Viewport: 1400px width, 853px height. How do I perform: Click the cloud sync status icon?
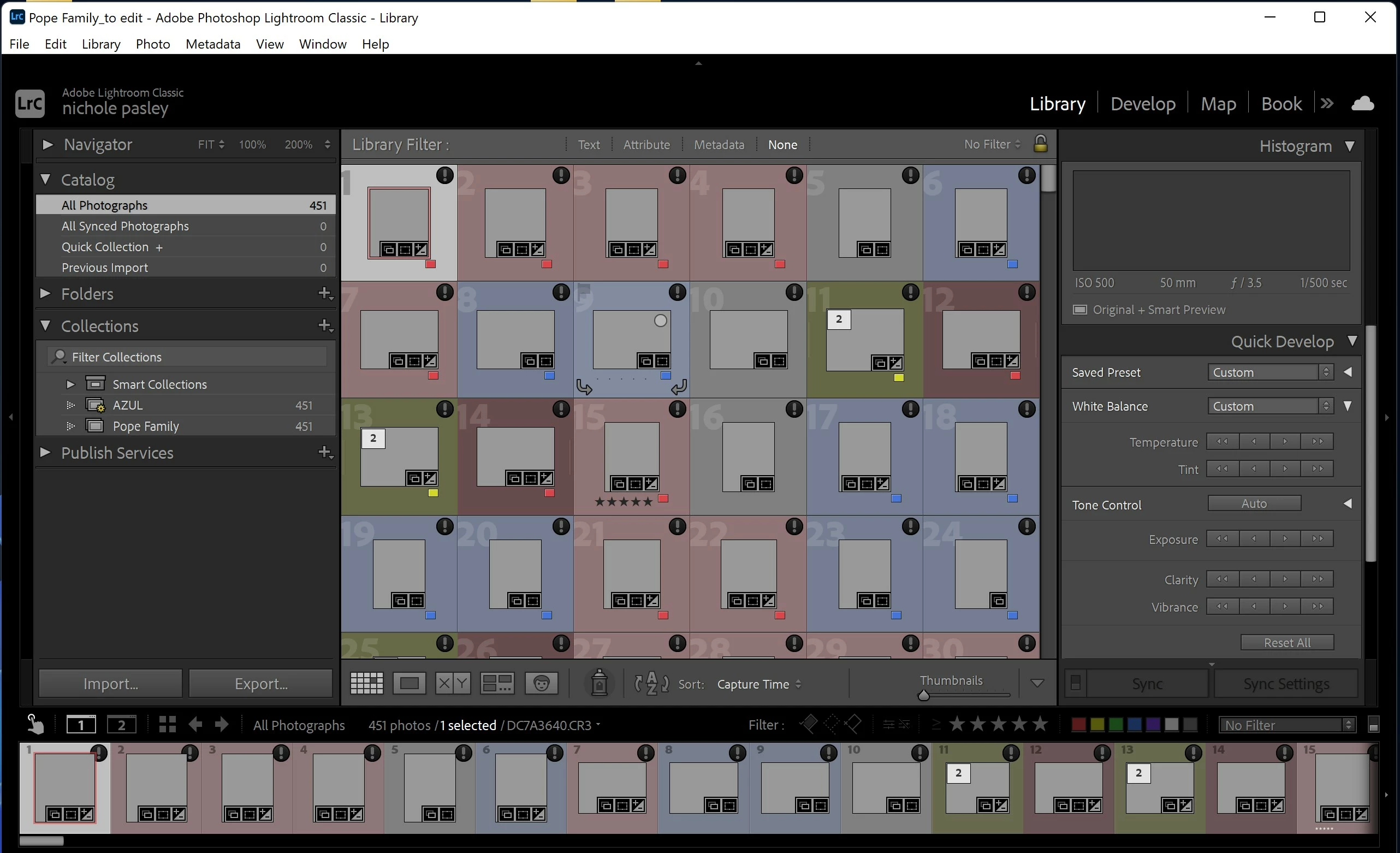point(1362,103)
